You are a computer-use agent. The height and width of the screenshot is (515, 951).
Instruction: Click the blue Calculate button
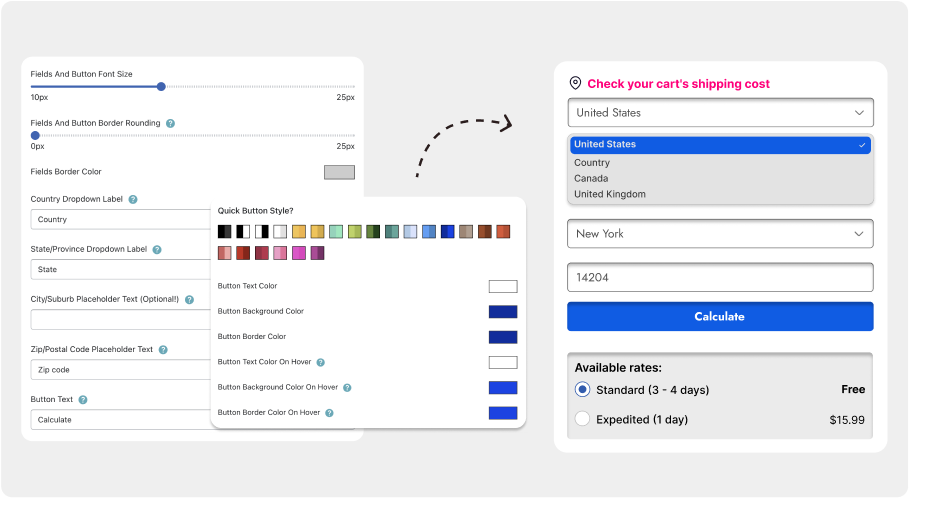pyautogui.click(x=721, y=317)
